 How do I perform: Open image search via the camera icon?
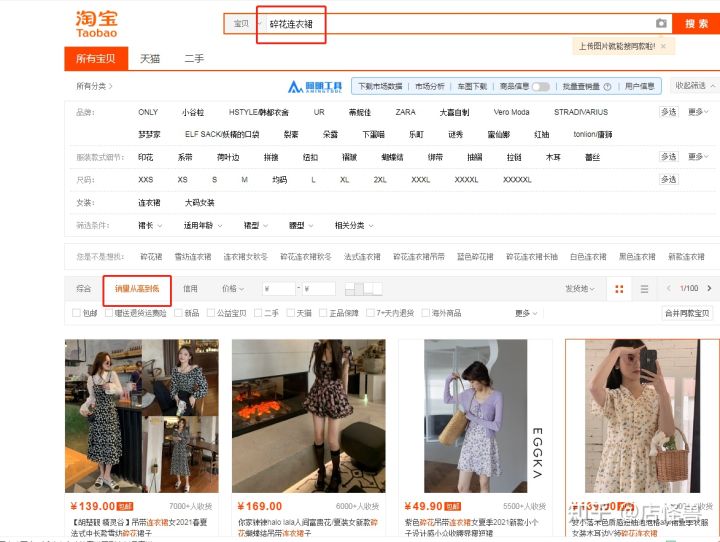[x=661, y=23]
